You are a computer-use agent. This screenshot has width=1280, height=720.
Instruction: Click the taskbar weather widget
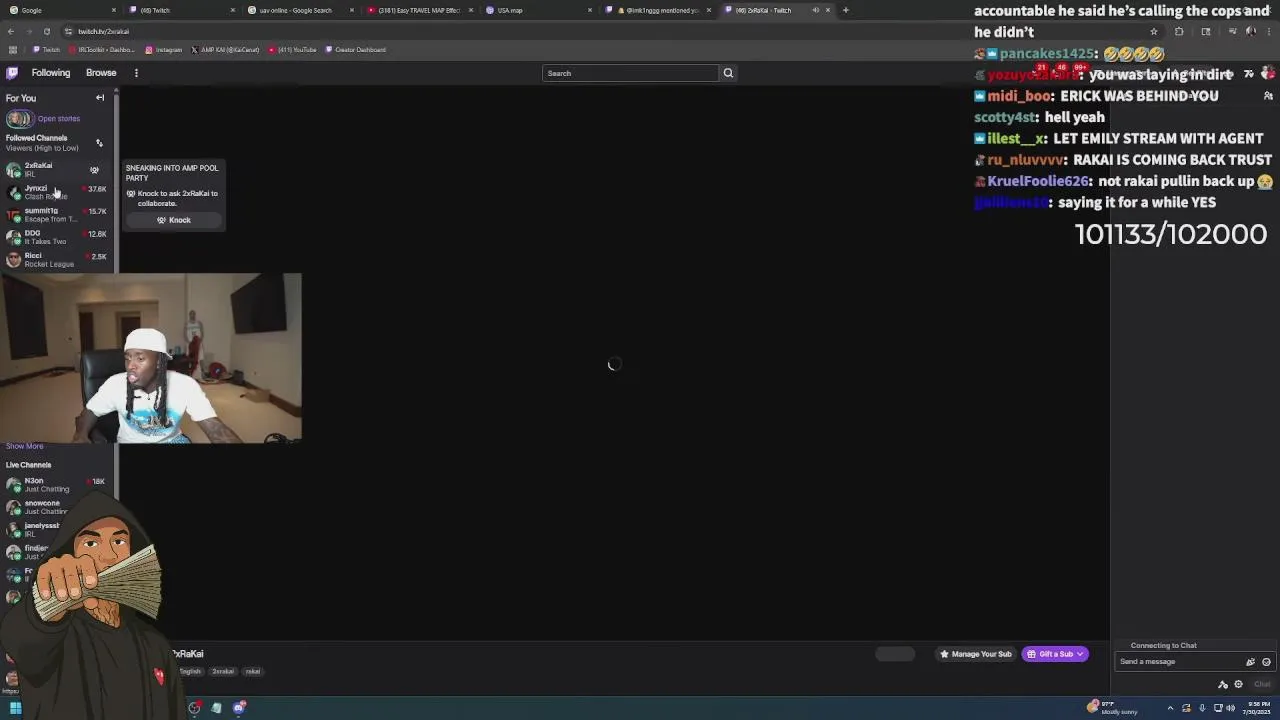[1114, 707]
